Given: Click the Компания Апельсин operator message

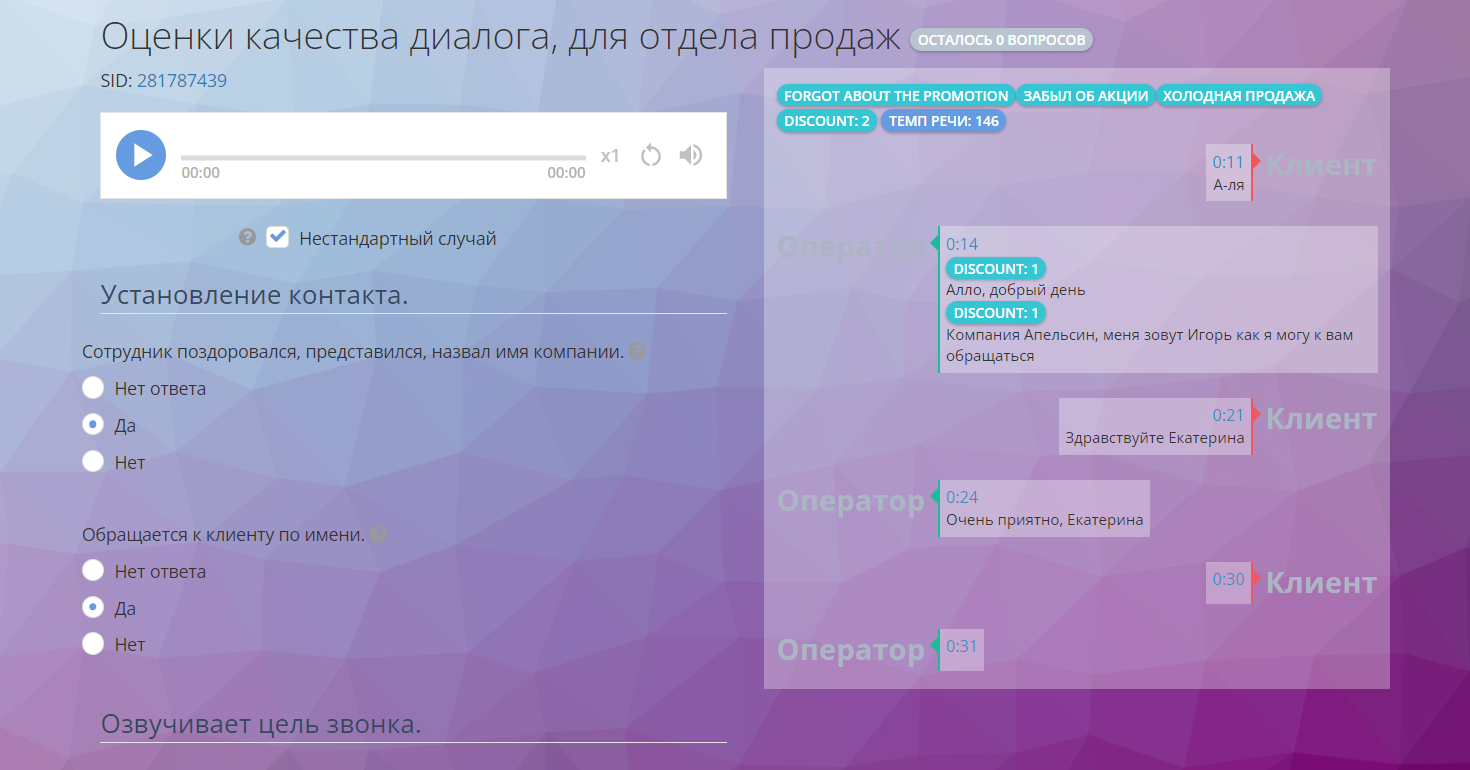Looking at the screenshot, I should click(x=1150, y=345).
